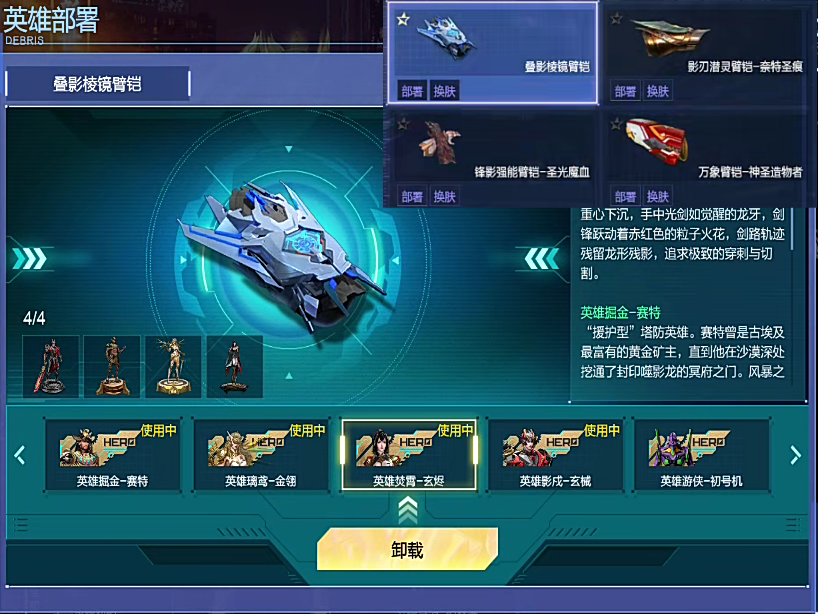Screen dimensions: 818x614
Task: Choose the 英雄影戌-玄械 hero card
Action: point(555,455)
